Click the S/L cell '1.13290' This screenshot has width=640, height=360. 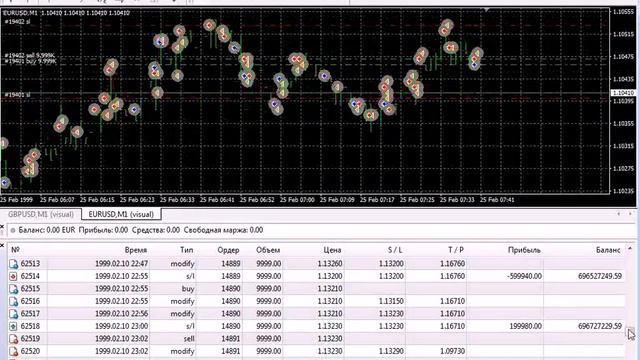[391, 351]
